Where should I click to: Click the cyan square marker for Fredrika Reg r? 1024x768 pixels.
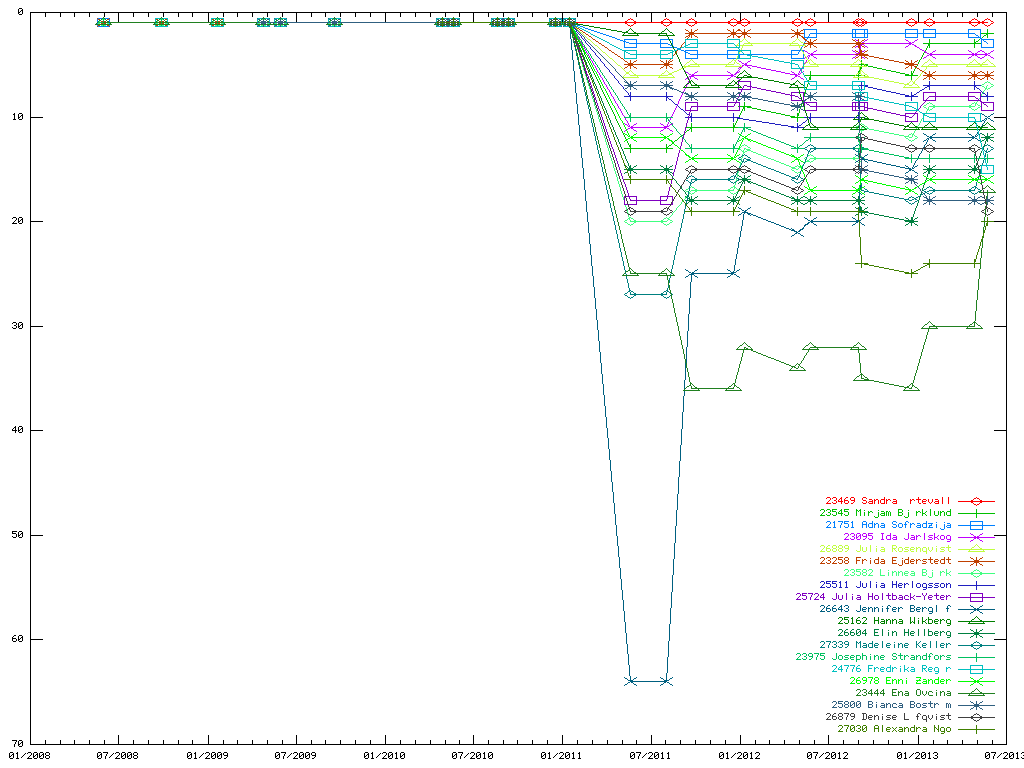[x=976, y=669]
